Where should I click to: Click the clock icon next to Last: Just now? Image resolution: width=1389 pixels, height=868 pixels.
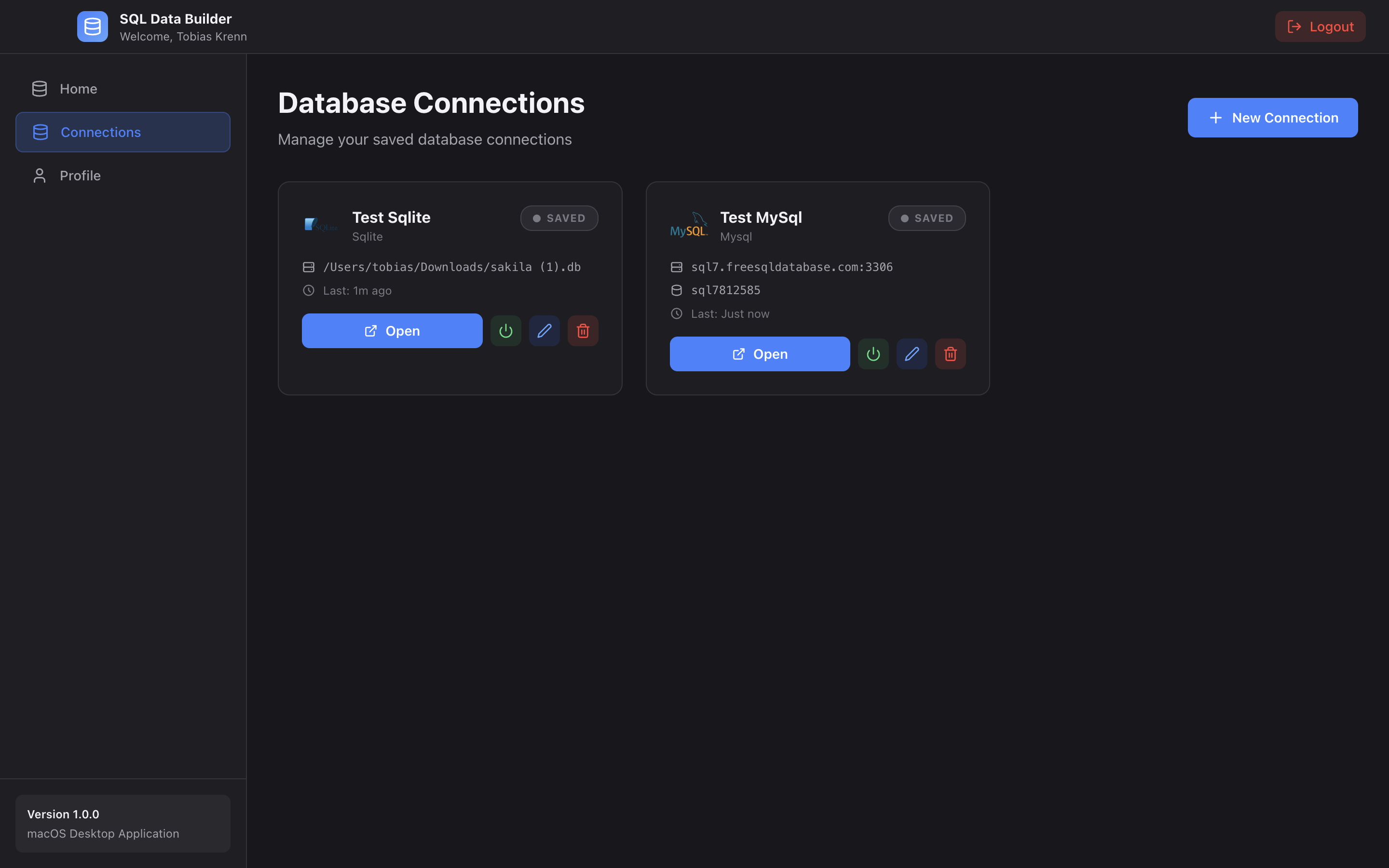(x=677, y=313)
